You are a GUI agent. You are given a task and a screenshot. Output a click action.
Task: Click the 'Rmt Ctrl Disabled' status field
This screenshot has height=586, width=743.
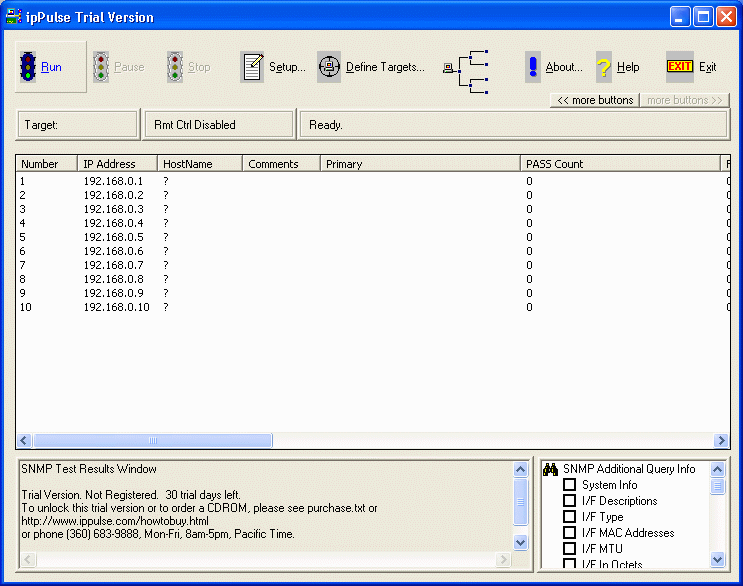(218, 125)
